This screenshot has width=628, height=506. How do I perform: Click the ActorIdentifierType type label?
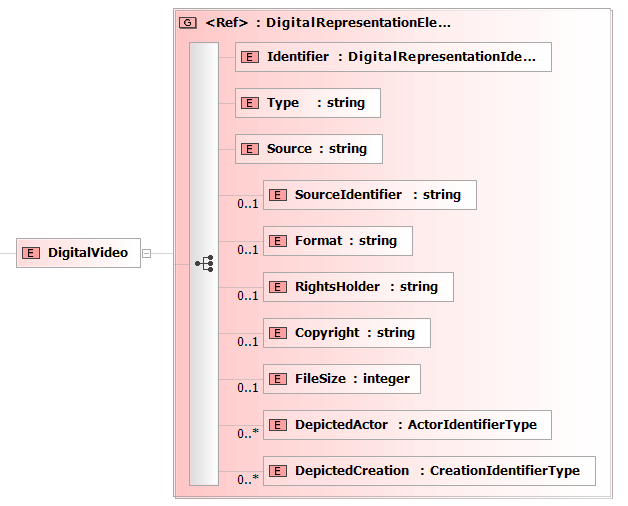click(x=472, y=425)
